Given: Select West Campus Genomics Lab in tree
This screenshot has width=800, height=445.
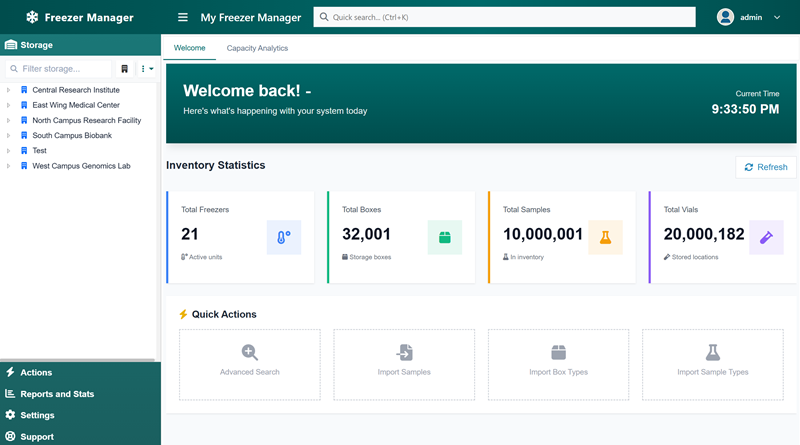Looking at the screenshot, I should point(81,166).
